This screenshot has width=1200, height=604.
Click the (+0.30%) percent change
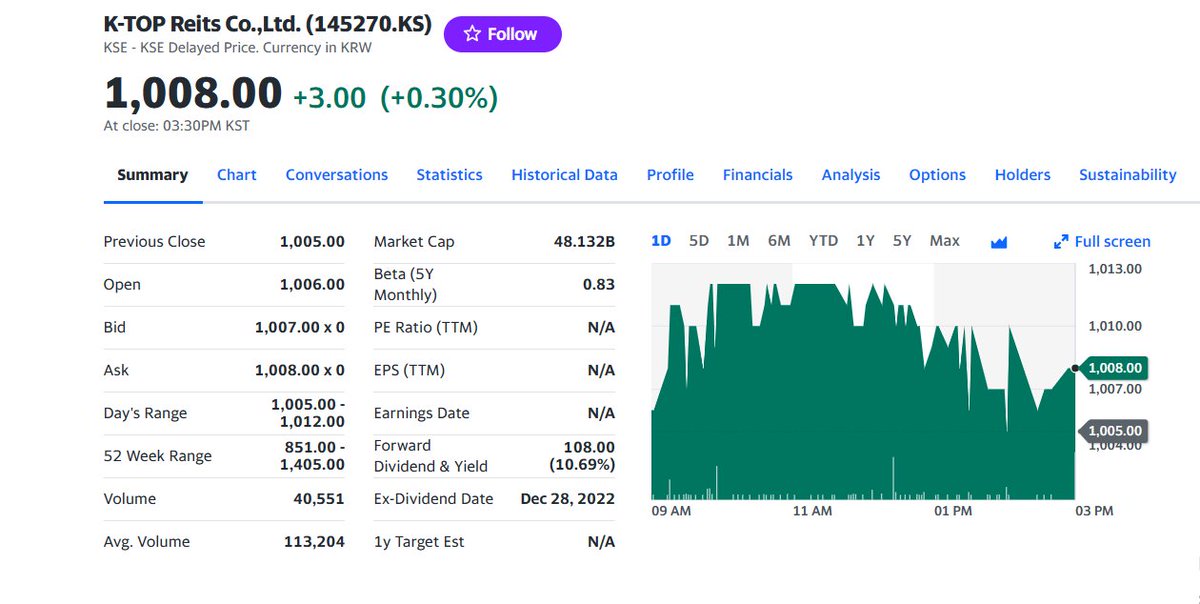[x=439, y=97]
